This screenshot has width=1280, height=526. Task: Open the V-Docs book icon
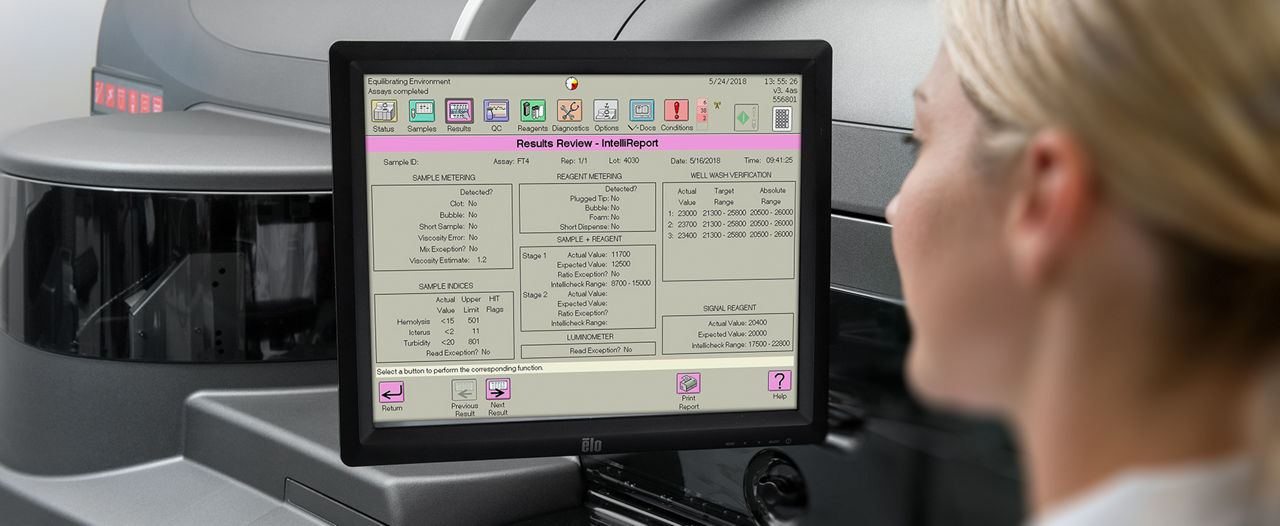tap(641, 111)
